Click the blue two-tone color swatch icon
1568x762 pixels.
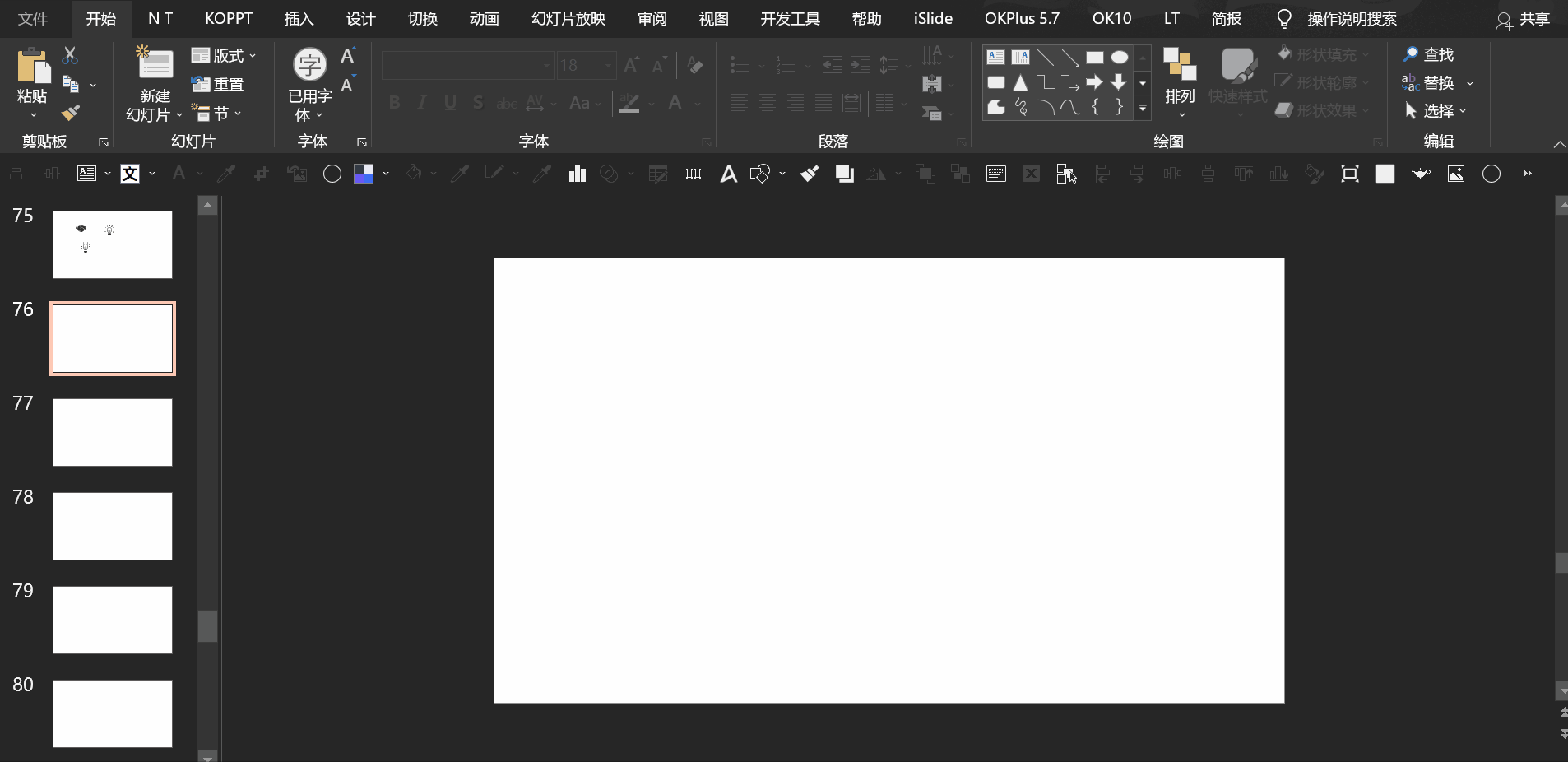(364, 174)
